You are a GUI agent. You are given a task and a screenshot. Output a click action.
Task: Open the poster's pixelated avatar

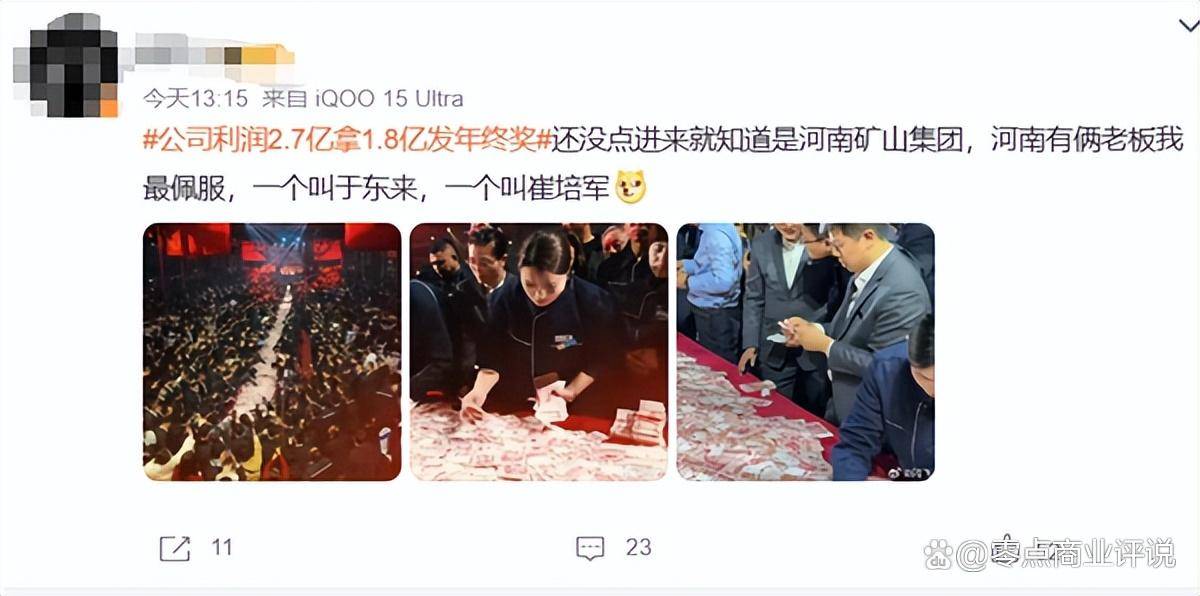[x=73, y=66]
